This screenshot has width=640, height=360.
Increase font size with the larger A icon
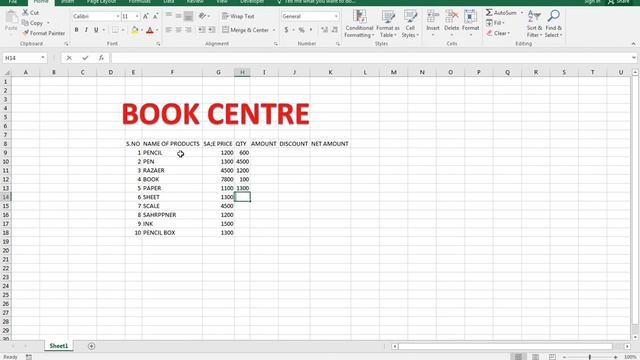[x=146, y=16]
